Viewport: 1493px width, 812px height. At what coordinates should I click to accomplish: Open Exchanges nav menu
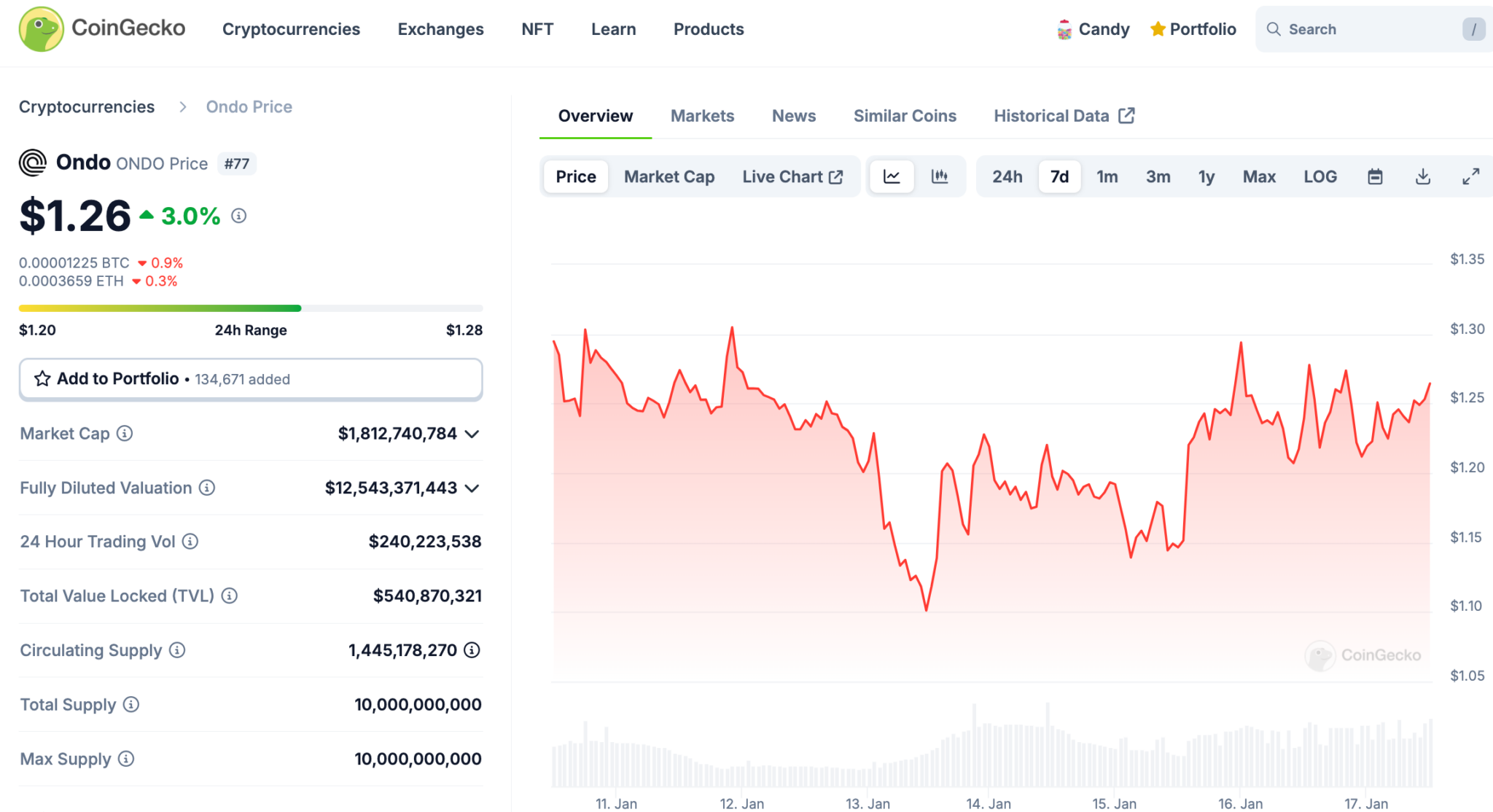(440, 29)
